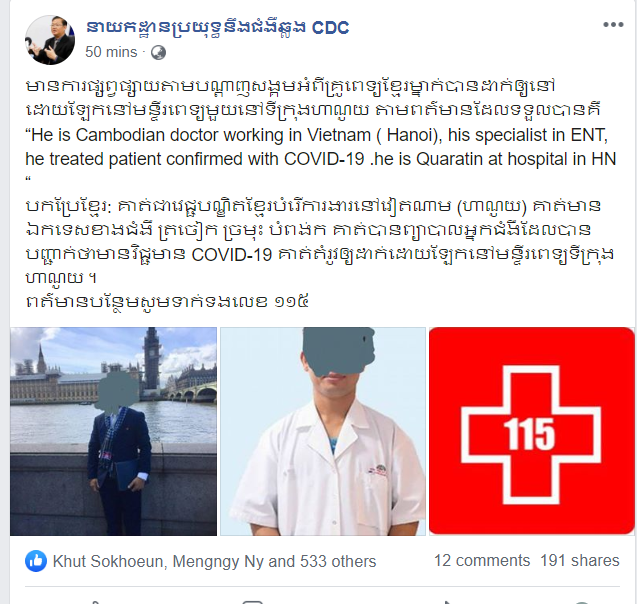Show the 533 others reactions list
The height and width of the screenshot is (604, 637).
(x=338, y=561)
